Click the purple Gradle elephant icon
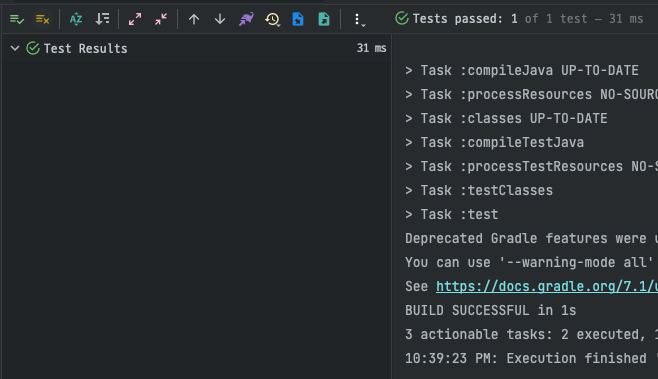This screenshot has height=379, width=658. [246, 19]
